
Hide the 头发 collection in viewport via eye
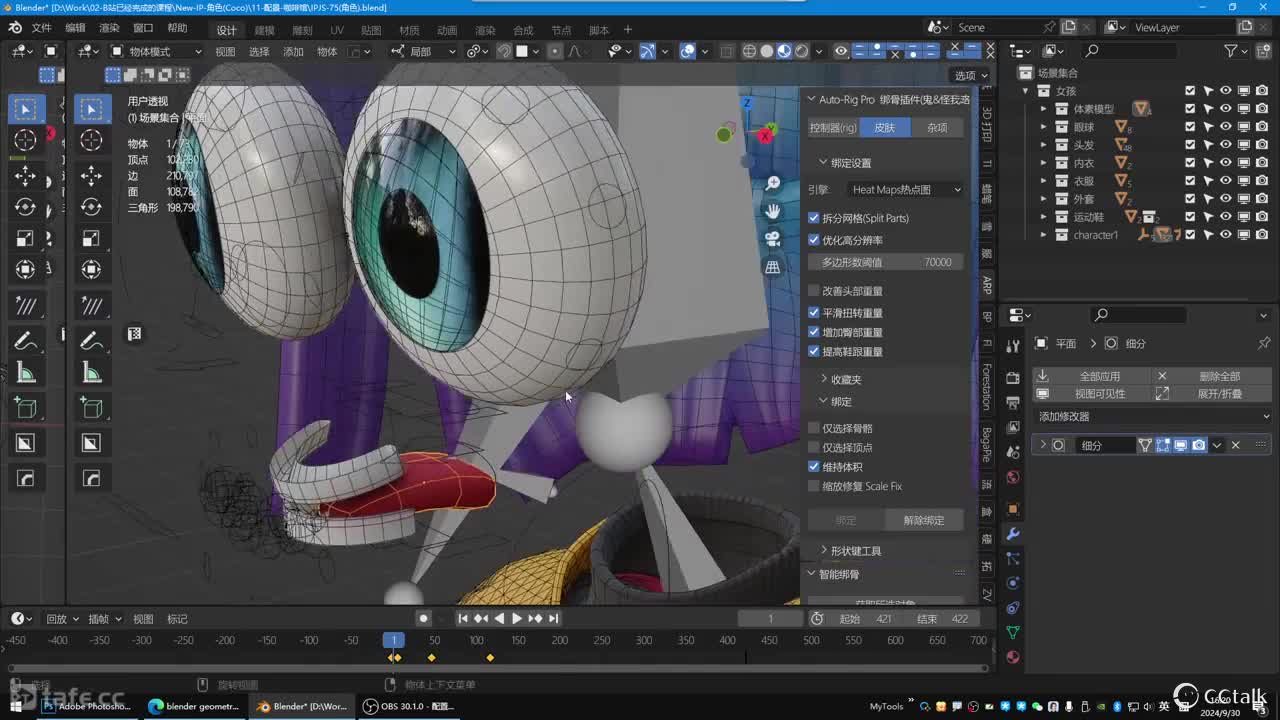(1226, 145)
